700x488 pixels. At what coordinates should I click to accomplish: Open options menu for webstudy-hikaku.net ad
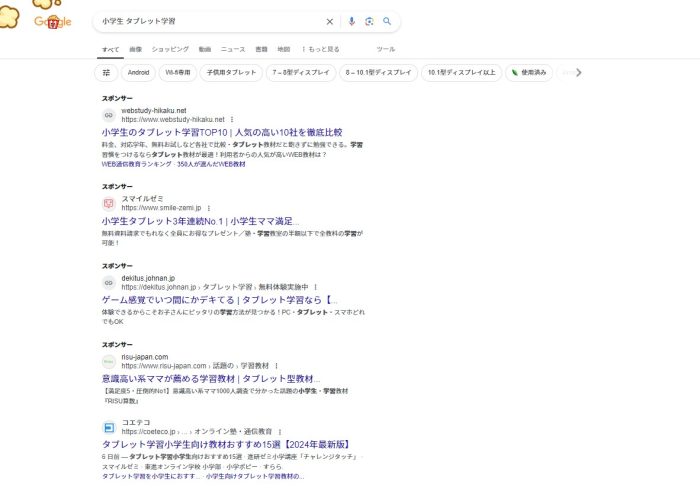pyautogui.click(x=232, y=120)
